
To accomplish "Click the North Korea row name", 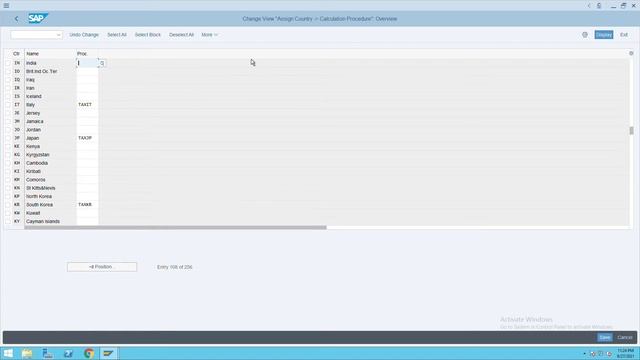I will (x=39, y=196).
